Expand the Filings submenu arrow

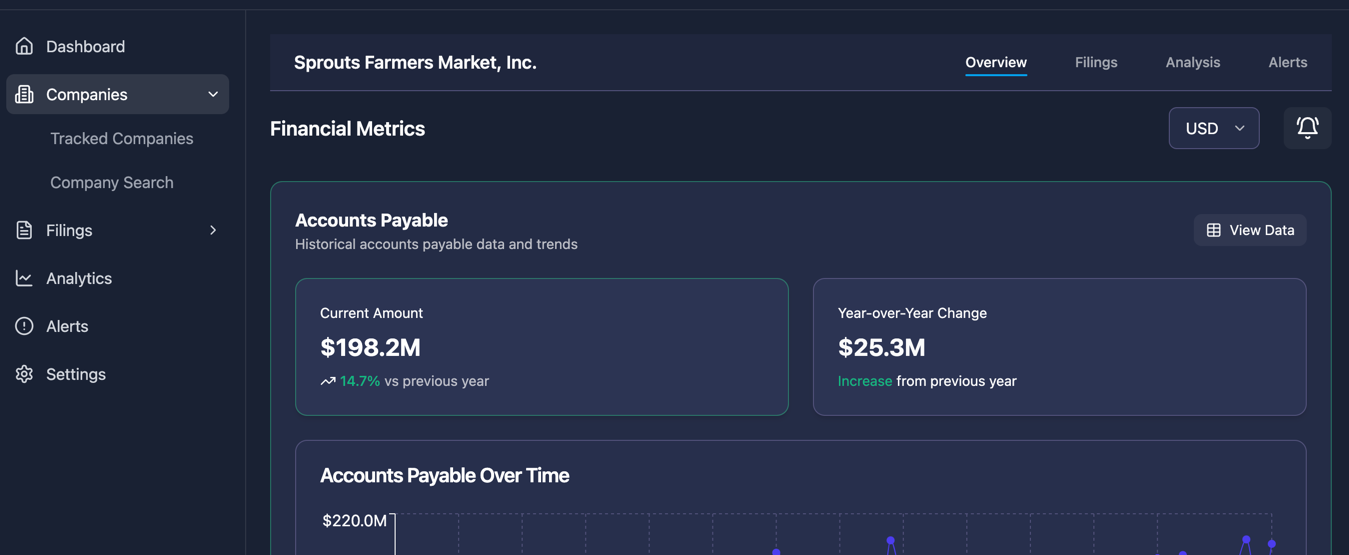click(213, 230)
